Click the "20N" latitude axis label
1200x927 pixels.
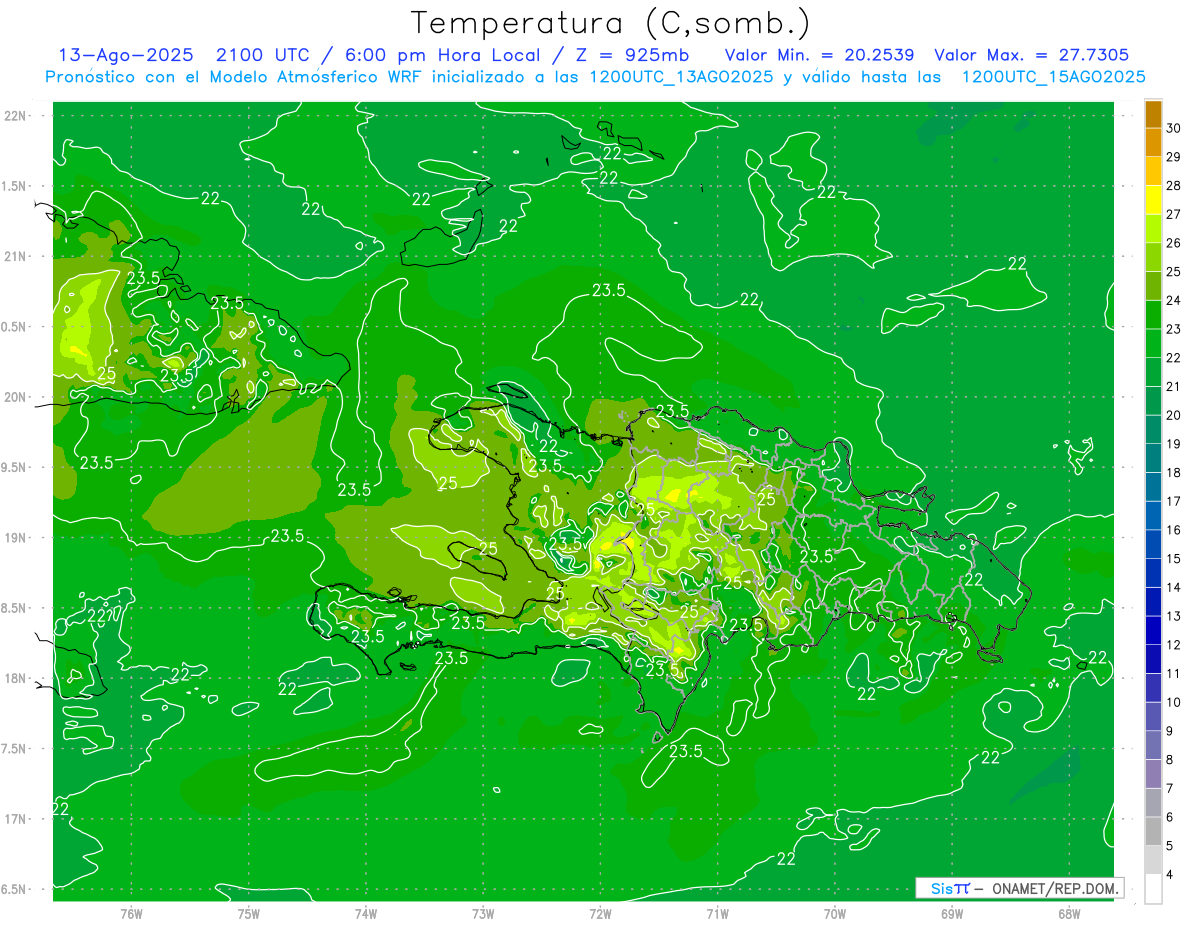(17, 397)
